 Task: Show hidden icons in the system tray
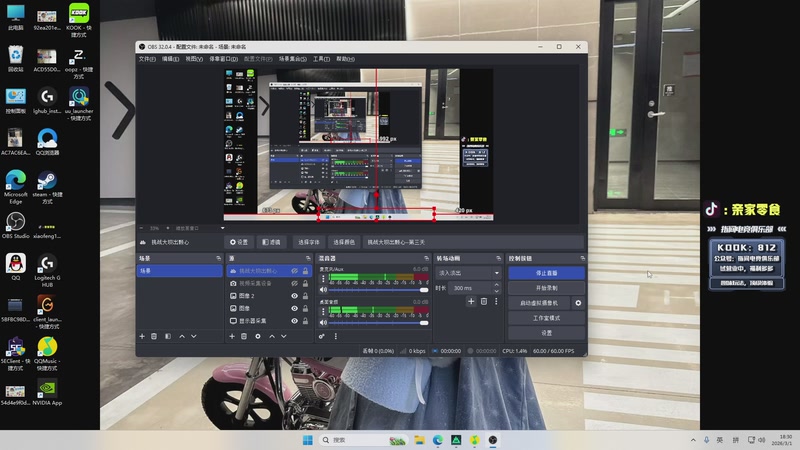[693, 440]
